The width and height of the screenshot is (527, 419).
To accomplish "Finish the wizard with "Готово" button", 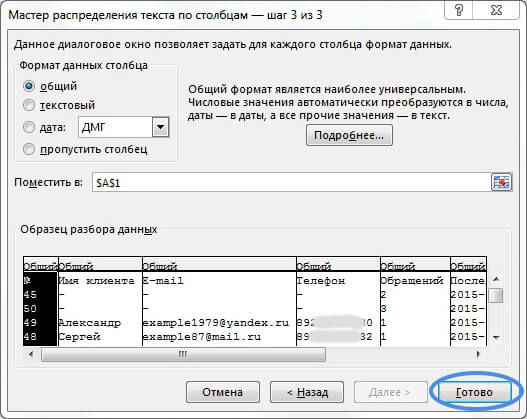I will tap(474, 392).
